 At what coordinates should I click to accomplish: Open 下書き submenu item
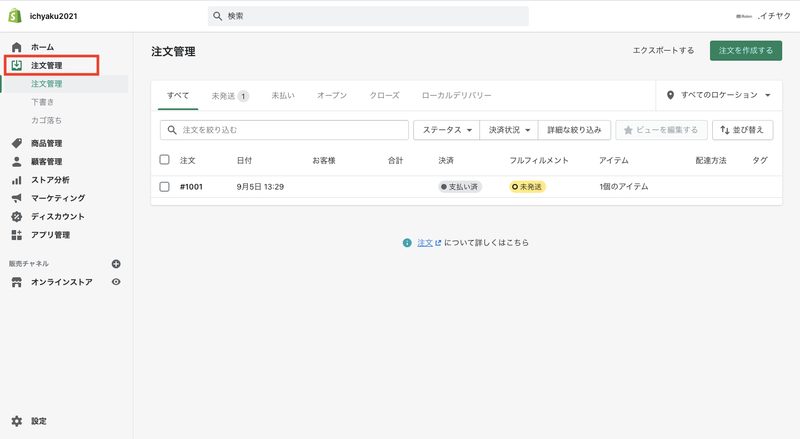[42, 102]
